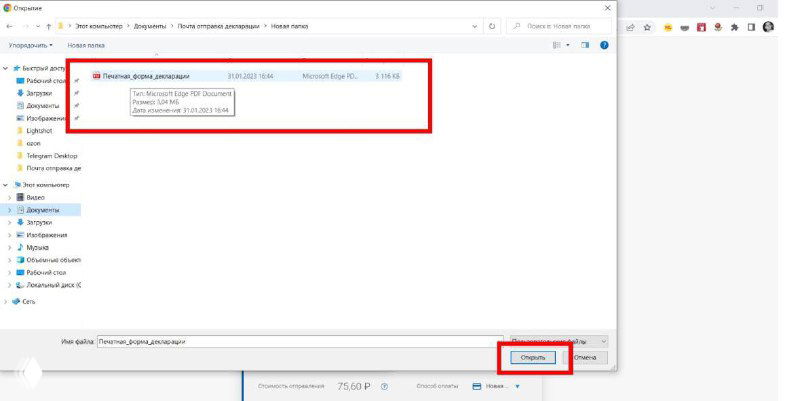Click the 'Отмена' button
Screen dimensions: 800x401
point(585,358)
